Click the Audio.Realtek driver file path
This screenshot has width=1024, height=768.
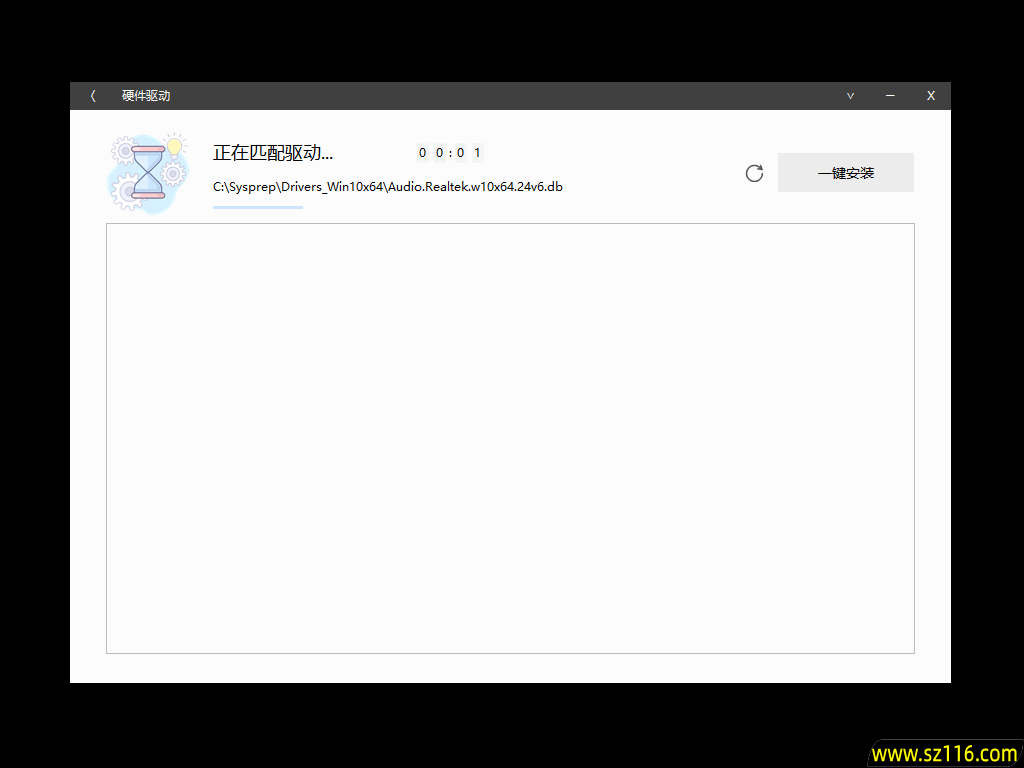tap(387, 187)
